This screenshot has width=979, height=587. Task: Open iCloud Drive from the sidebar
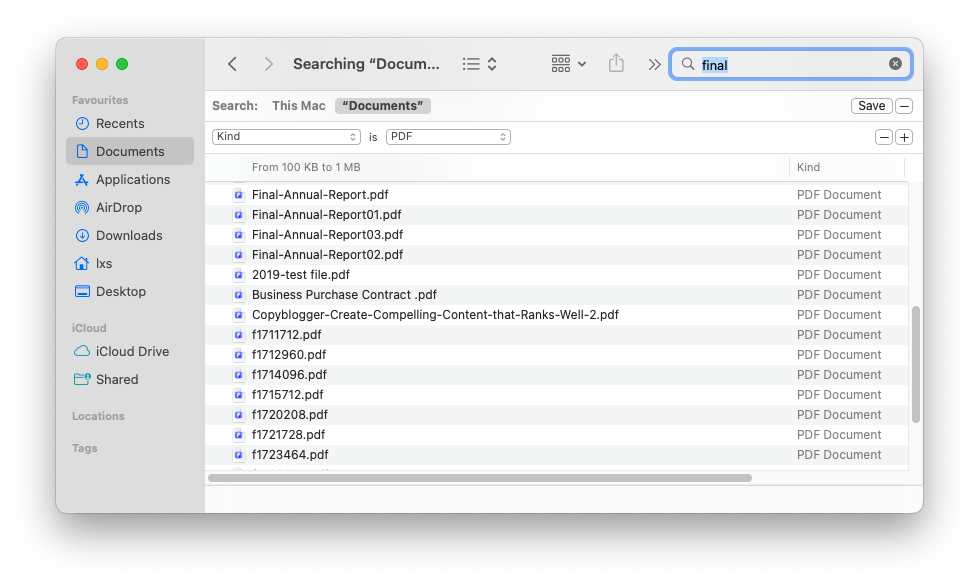122,351
